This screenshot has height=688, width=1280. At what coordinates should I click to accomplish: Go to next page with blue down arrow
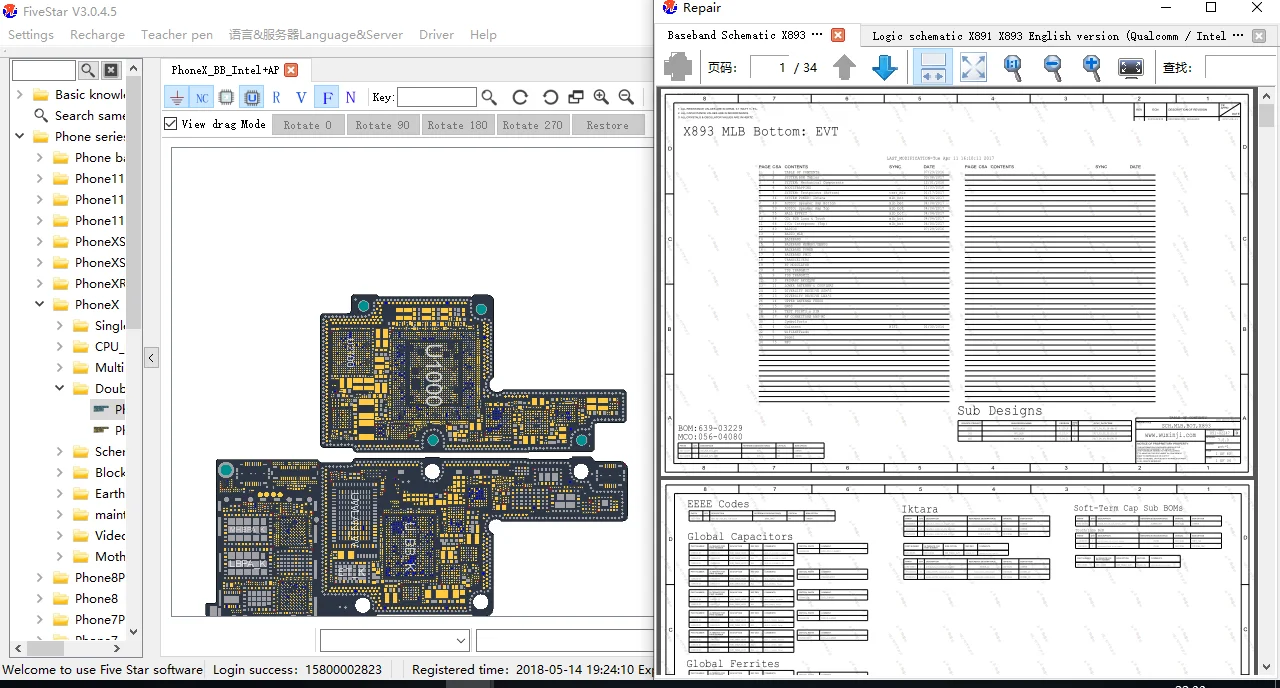tap(884, 68)
